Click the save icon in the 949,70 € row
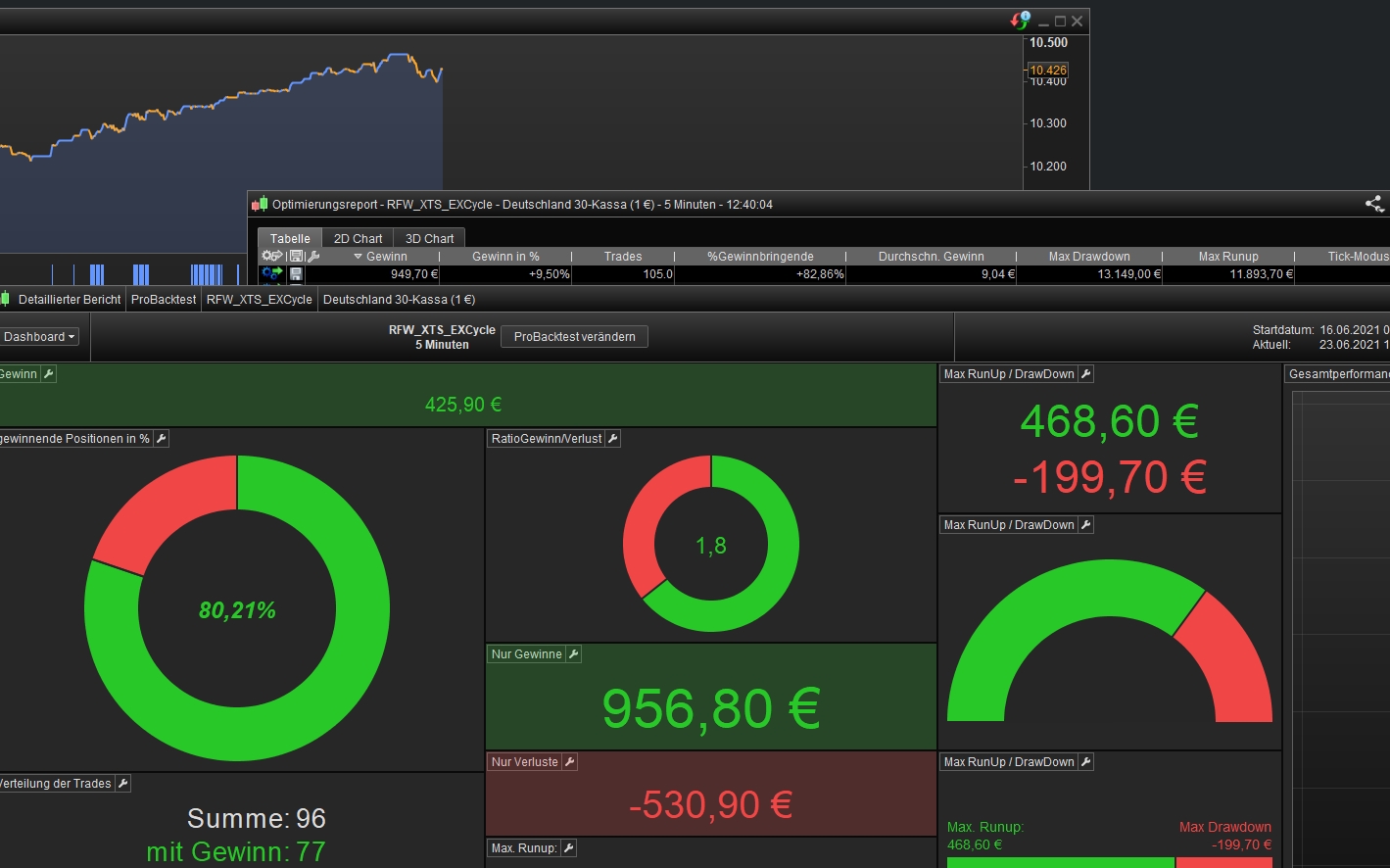The height and width of the screenshot is (868, 1390). tap(296, 274)
